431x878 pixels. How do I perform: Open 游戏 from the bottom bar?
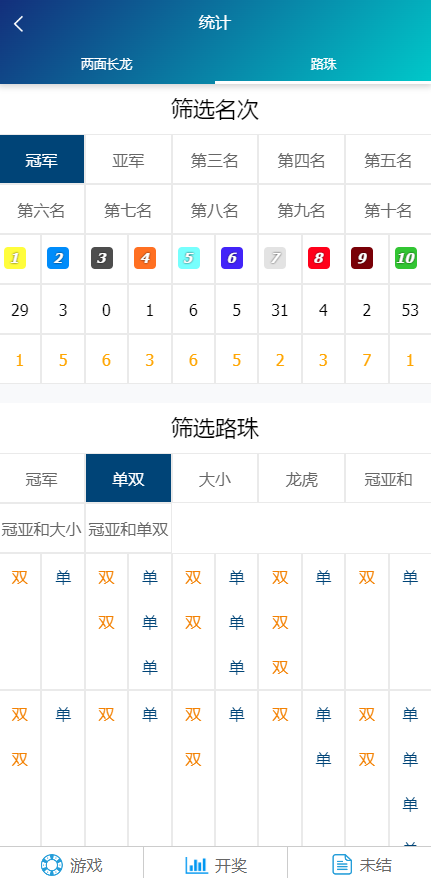[72, 865]
